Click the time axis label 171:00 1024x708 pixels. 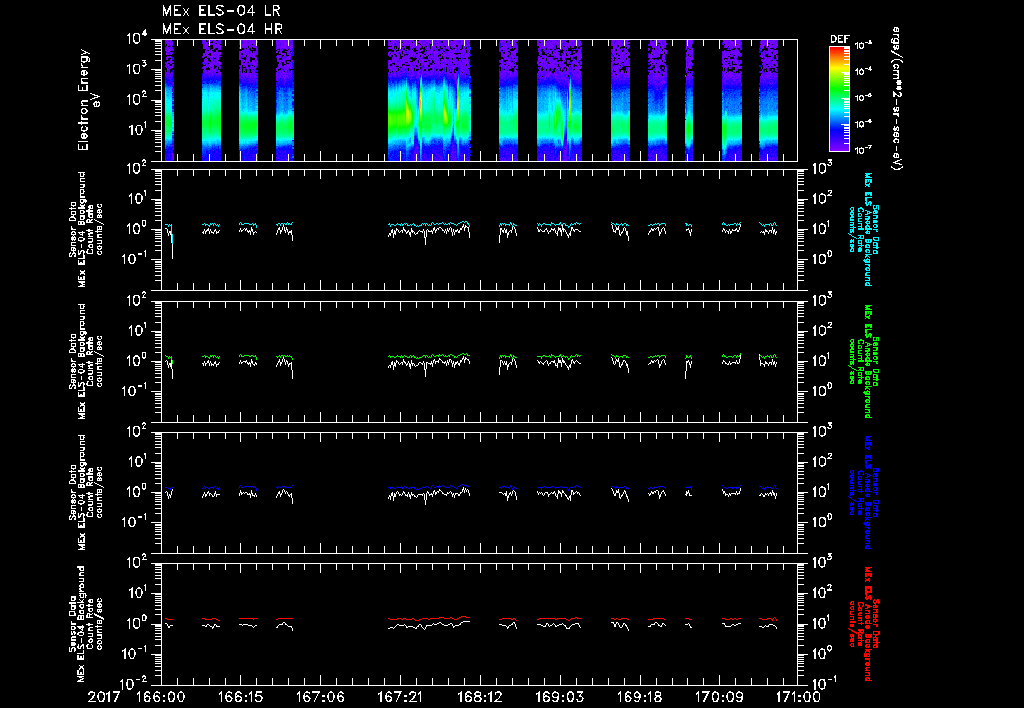coord(796,697)
